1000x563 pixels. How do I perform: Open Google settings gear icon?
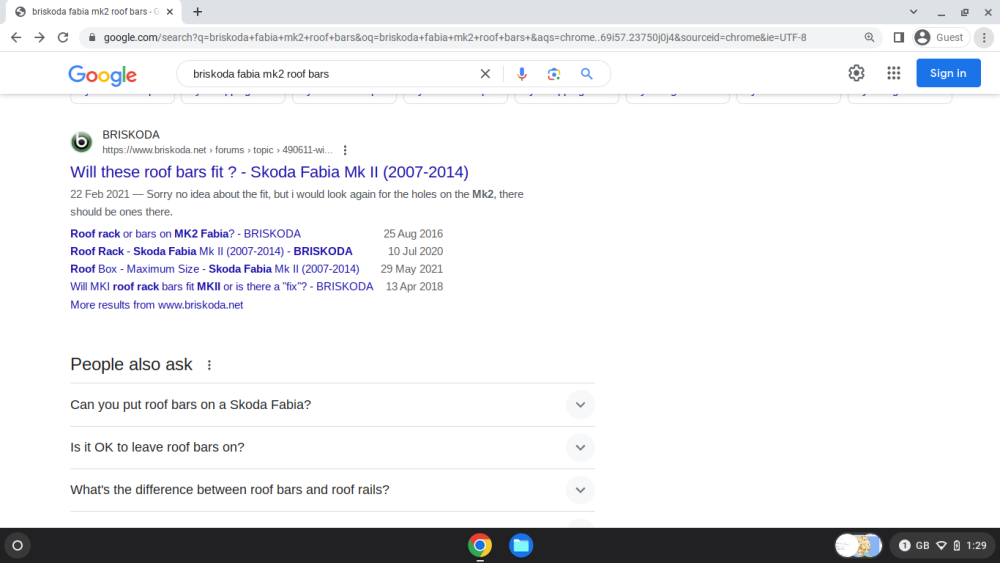click(857, 73)
